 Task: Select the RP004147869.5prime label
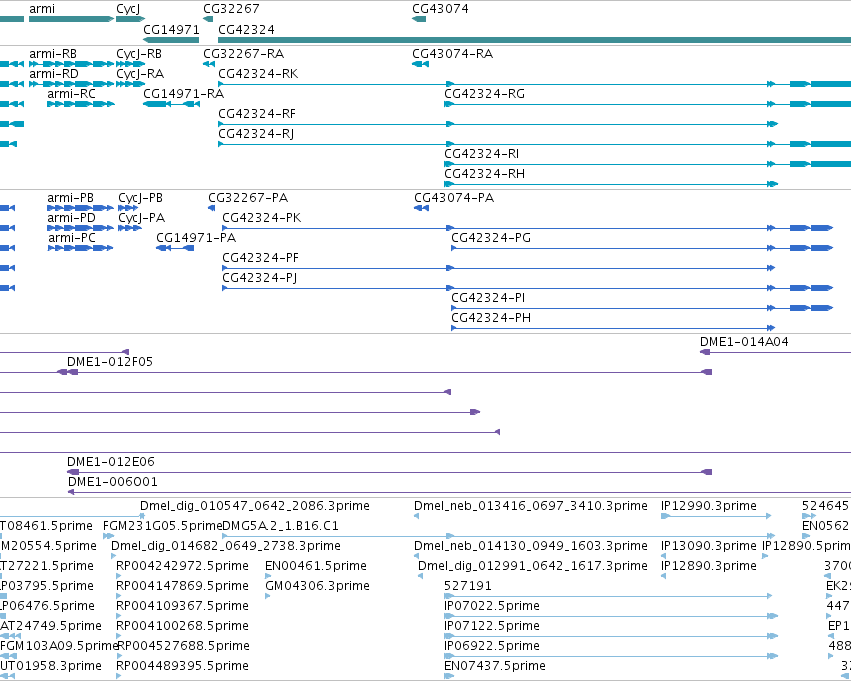pyautogui.click(x=182, y=587)
